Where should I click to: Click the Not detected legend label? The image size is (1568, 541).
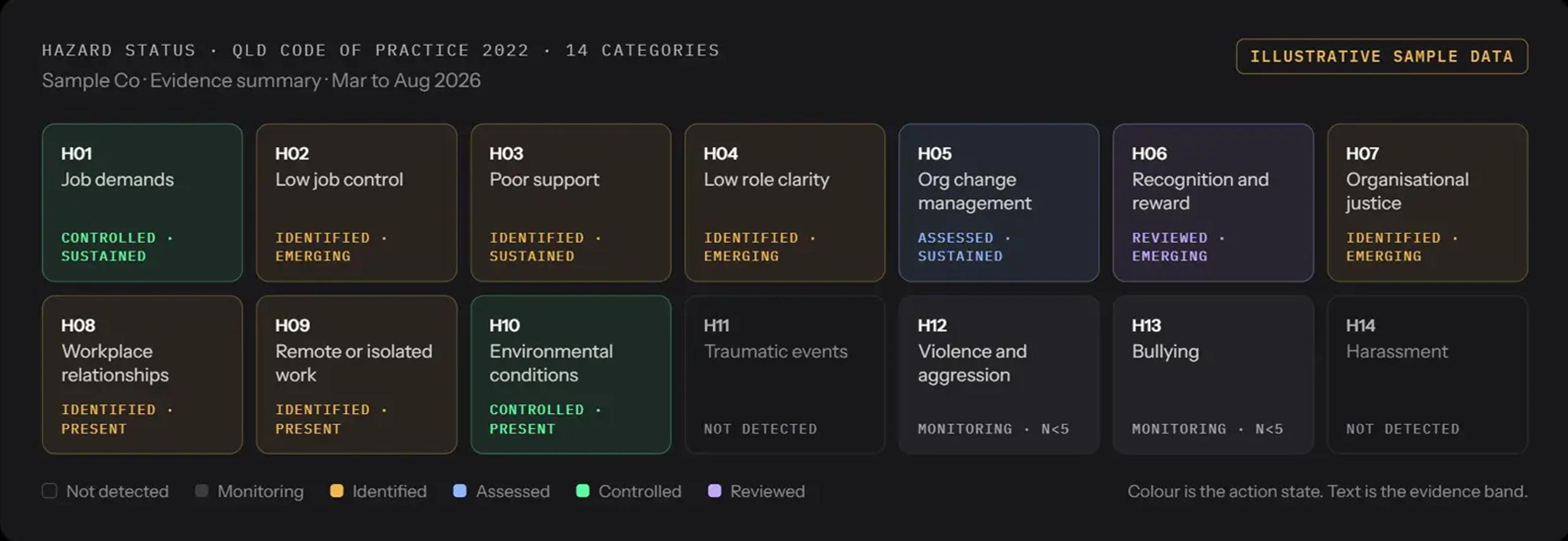point(118,491)
